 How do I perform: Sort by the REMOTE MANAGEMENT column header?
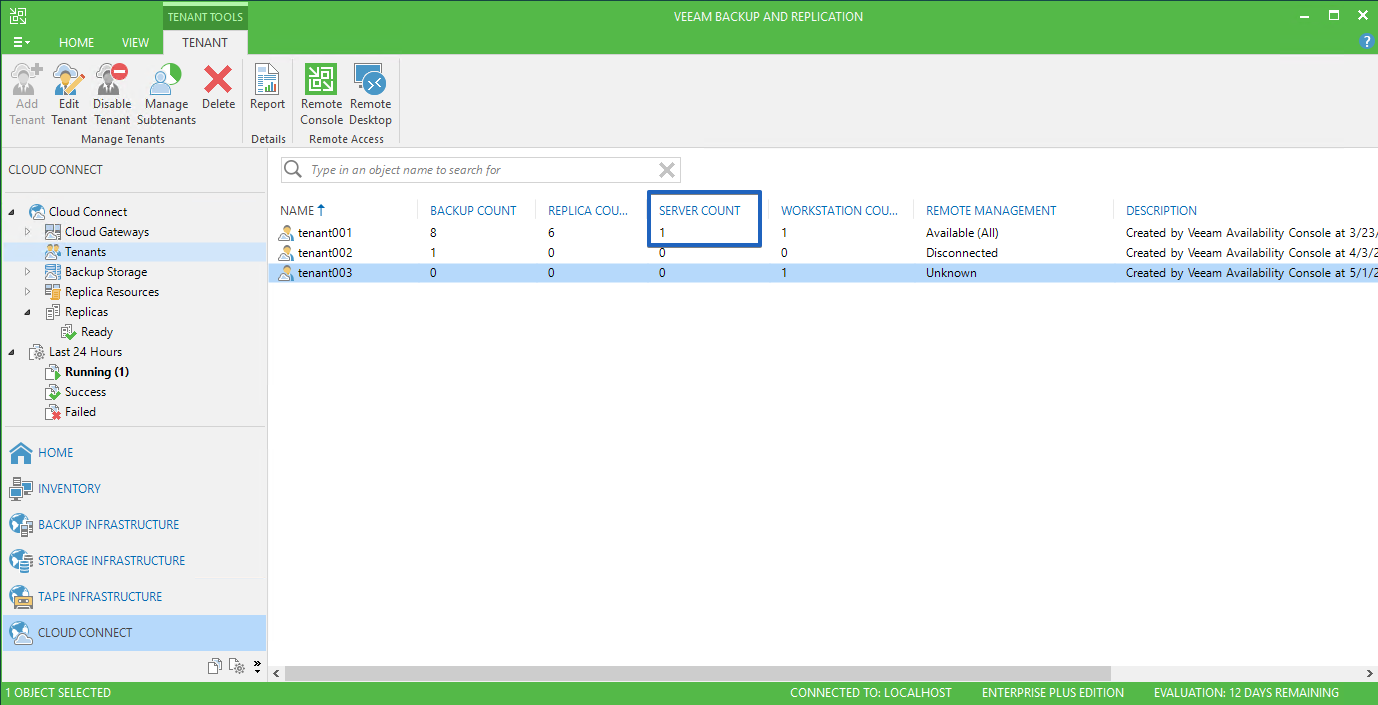[x=991, y=211]
